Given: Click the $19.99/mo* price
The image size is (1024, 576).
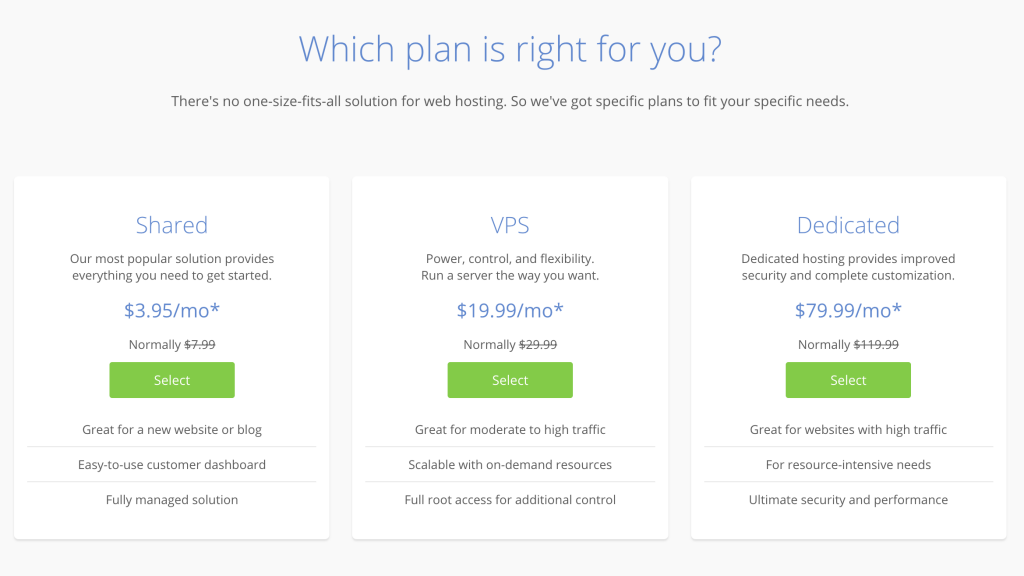Looking at the screenshot, I should point(510,310).
